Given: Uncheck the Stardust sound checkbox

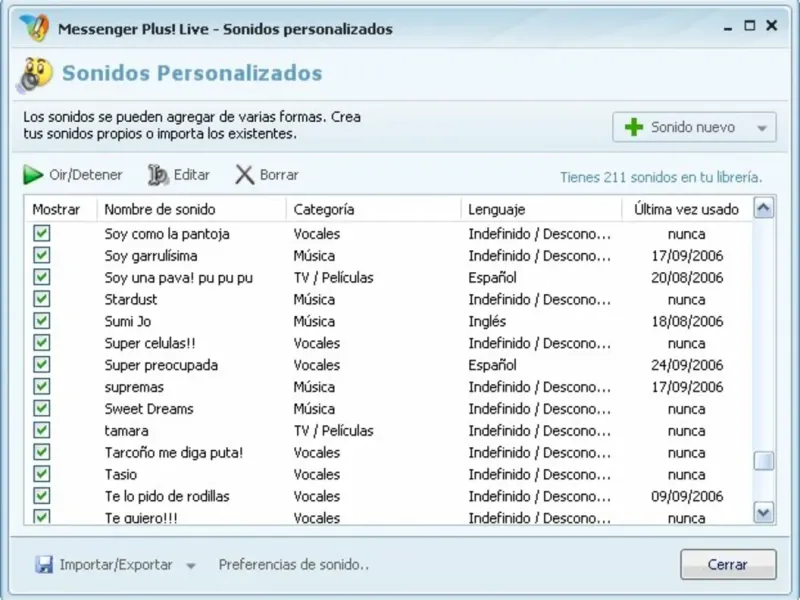Looking at the screenshot, I should point(41,299).
